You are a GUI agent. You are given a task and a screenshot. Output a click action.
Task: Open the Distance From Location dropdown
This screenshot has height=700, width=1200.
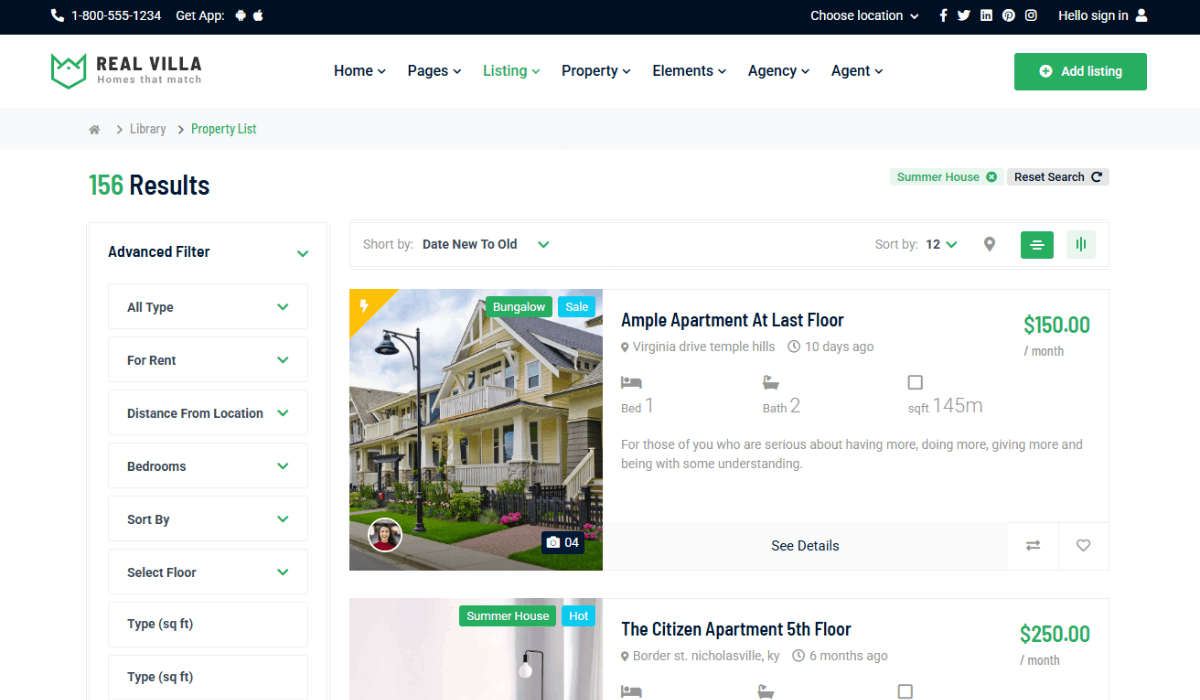208,413
